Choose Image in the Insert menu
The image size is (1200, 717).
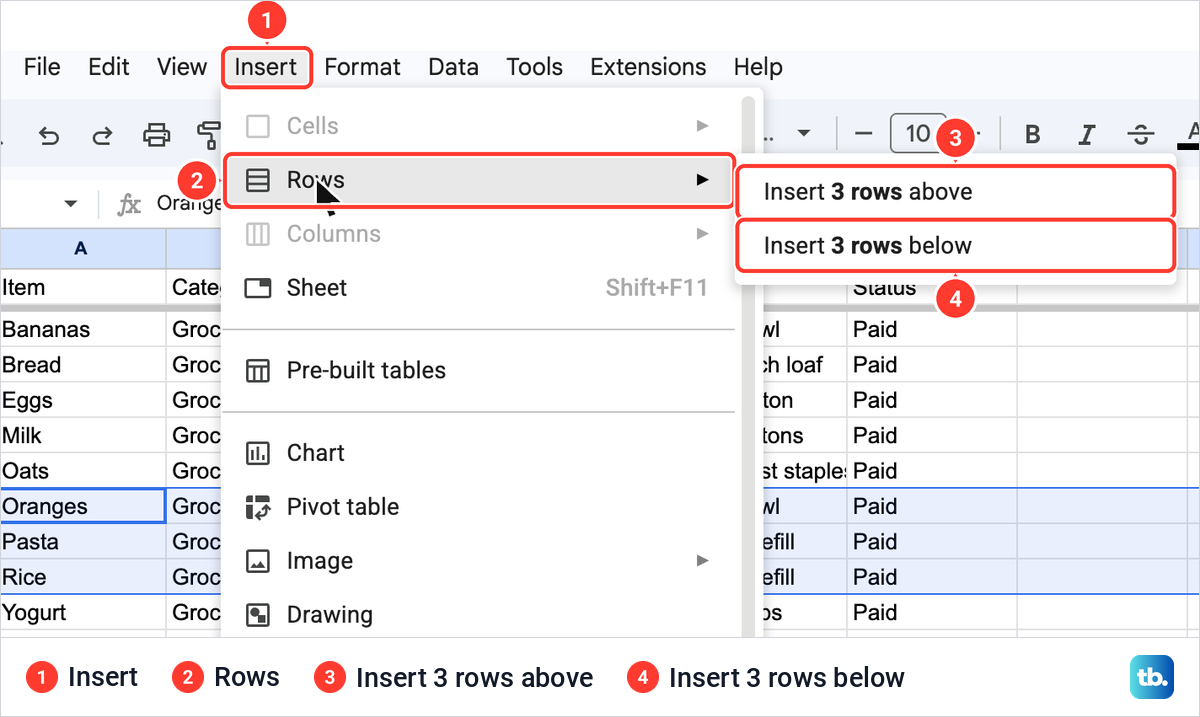[x=478, y=561]
